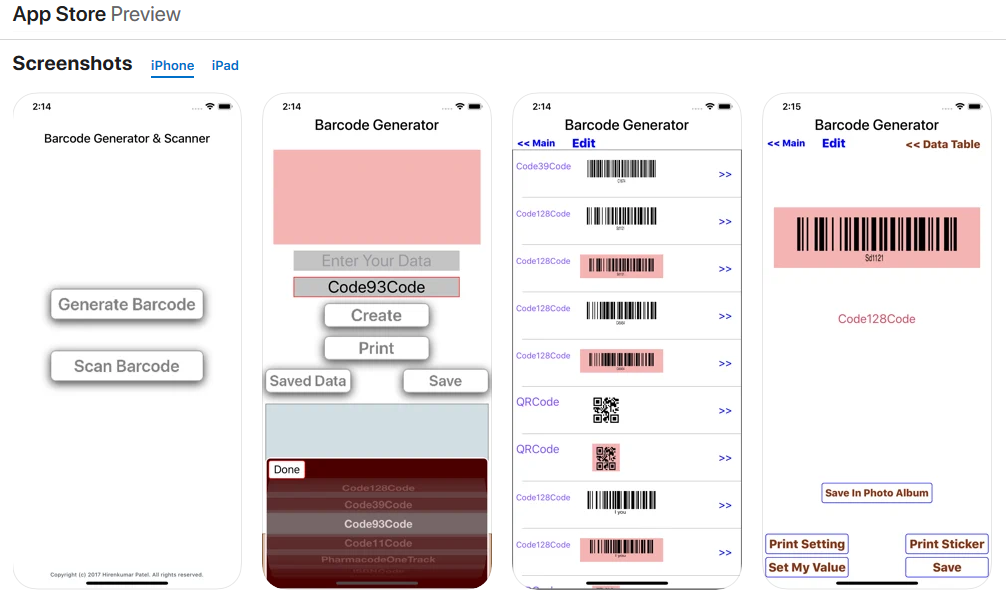Click the white-background QR code image
The image size is (1006, 591).
coord(606,410)
